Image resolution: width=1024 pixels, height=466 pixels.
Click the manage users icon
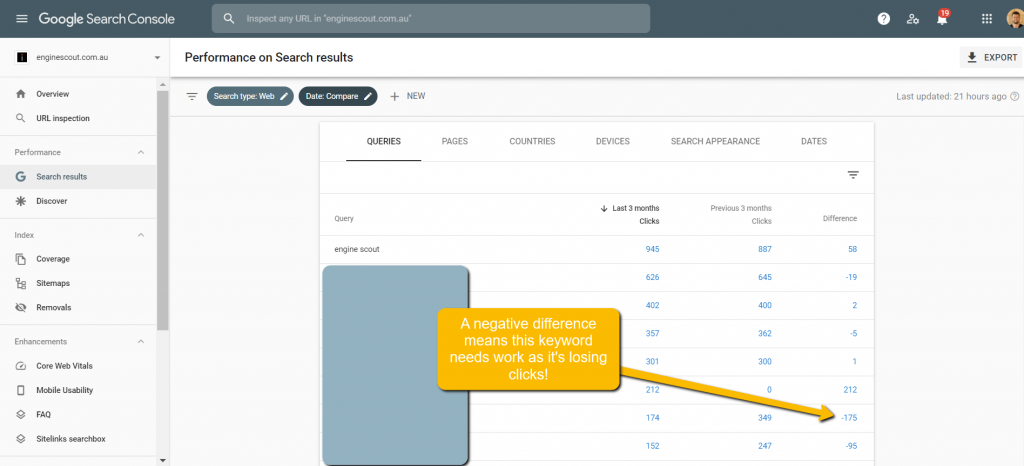coord(912,19)
